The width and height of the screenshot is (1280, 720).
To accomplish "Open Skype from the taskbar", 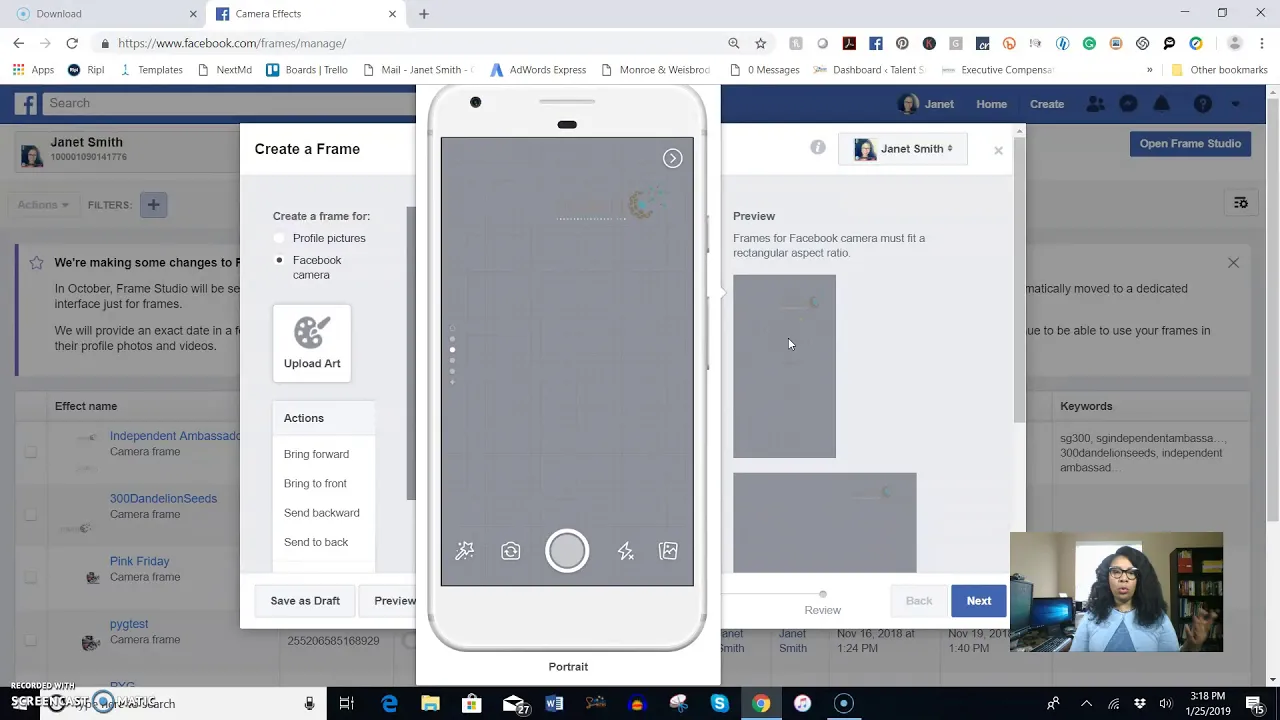I will (719, 704).
